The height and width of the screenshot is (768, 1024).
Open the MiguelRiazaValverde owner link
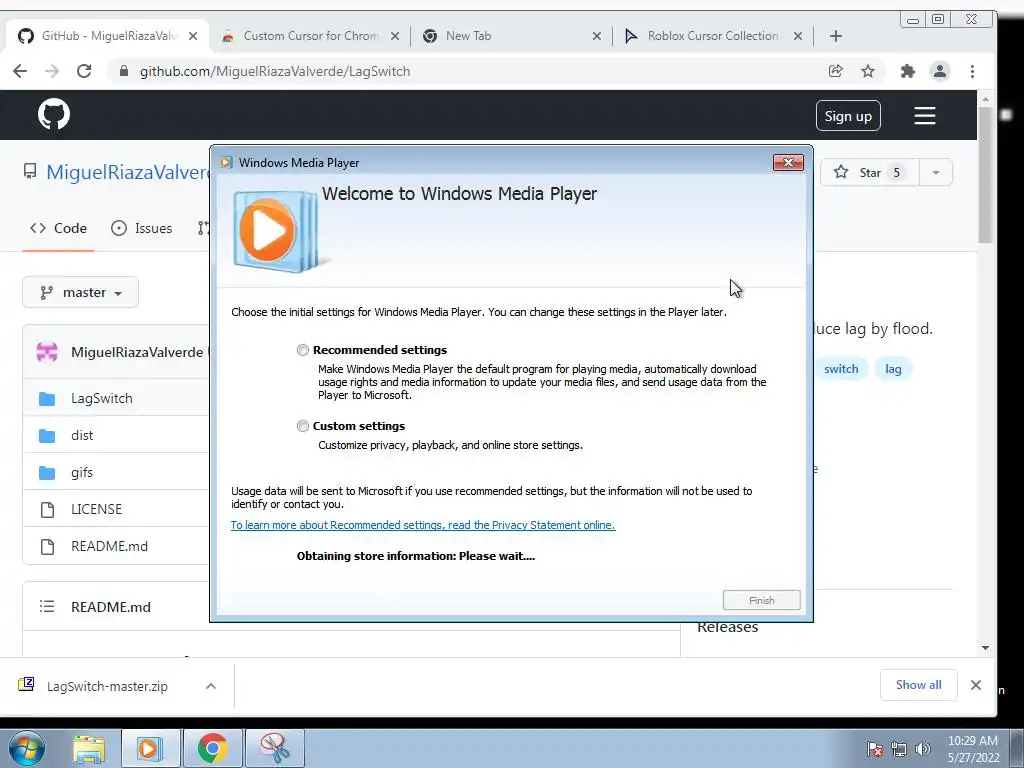pyautogui.click(x=127, y=172)
